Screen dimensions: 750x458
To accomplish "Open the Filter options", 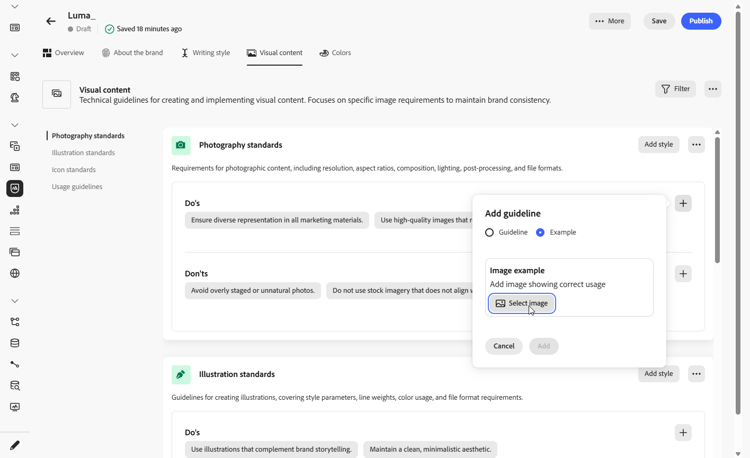I will (x=675, y=89).
